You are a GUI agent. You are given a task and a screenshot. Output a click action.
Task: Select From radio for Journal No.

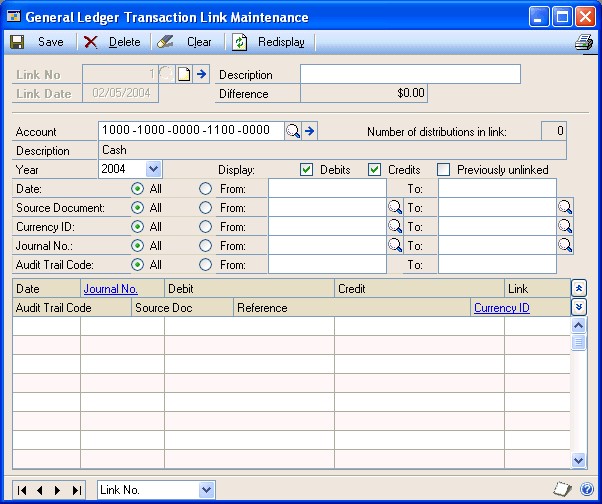tap(205, 245)
